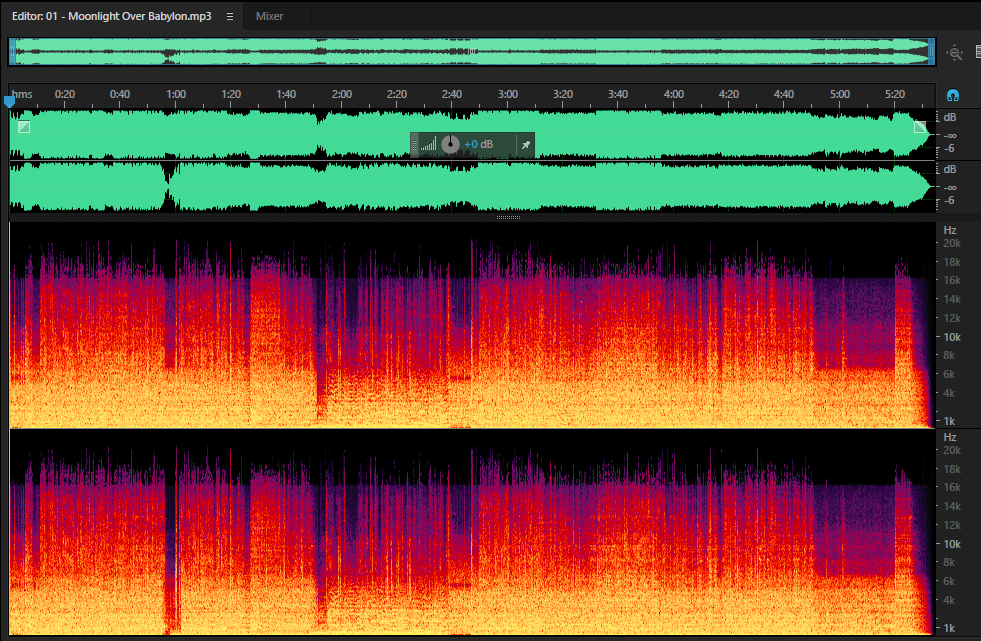
Task: Click the HUD volume bars icon
Action: coord(428,144)
